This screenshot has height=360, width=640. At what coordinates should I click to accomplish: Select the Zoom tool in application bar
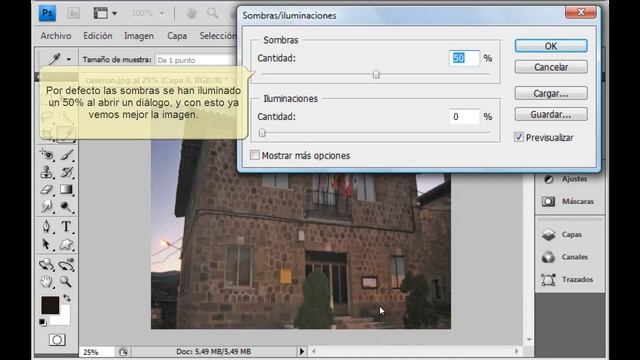click(213, 13)
